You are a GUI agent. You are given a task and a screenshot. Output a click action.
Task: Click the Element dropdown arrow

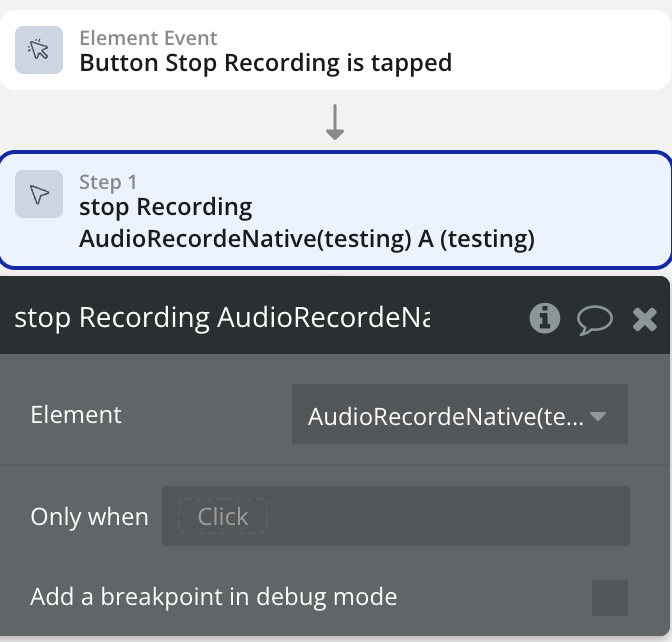[599, 415]
